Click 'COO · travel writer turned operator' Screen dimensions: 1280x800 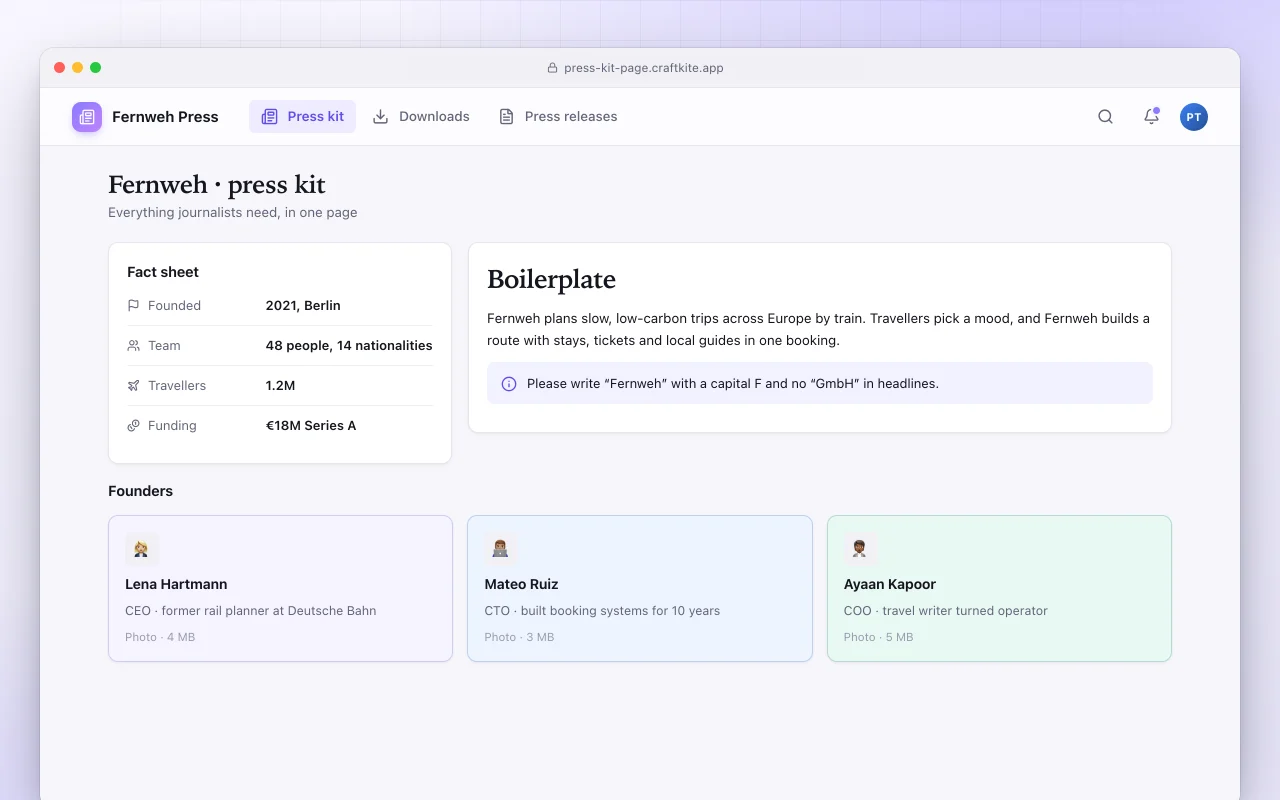coord(946,611)
